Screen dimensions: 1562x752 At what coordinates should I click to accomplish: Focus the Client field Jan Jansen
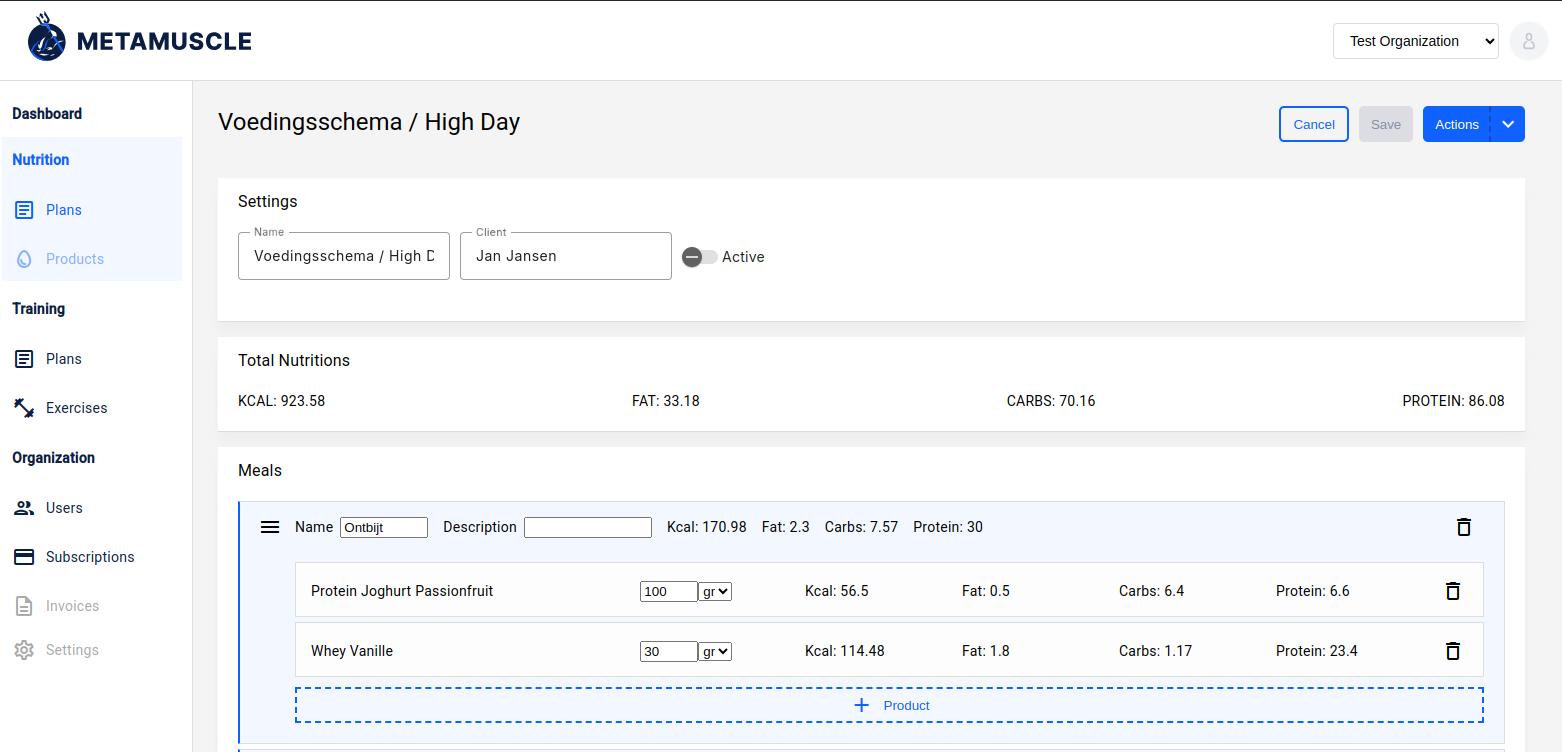(x=565, y=256)
